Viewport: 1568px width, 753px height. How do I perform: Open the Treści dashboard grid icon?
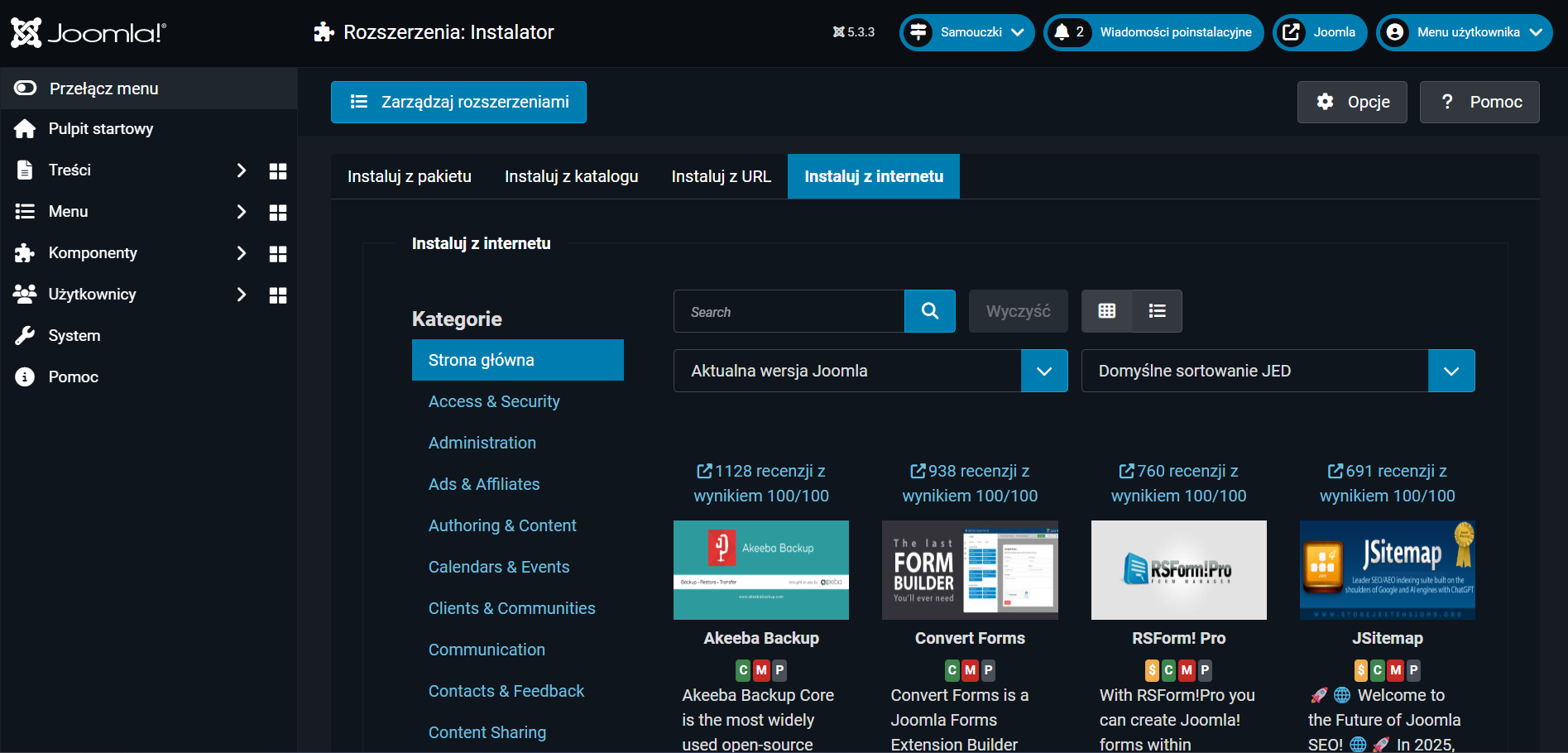click(x=278, y=171)
